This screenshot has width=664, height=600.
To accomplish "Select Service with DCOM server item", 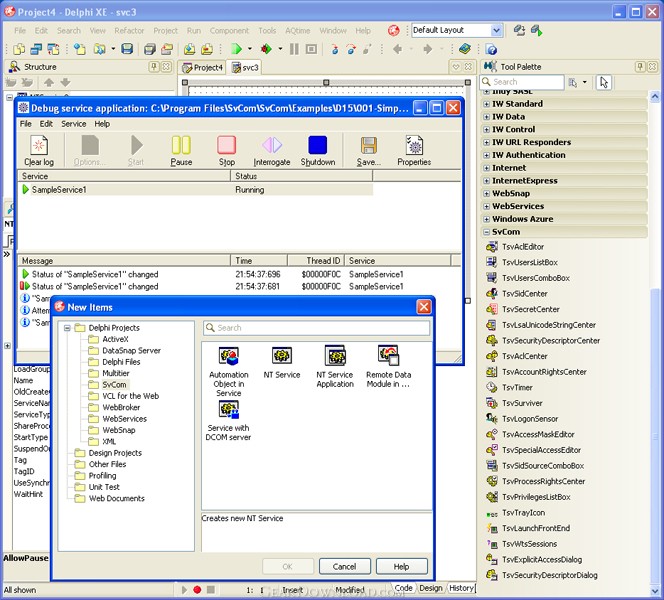I will click(228, 420).
